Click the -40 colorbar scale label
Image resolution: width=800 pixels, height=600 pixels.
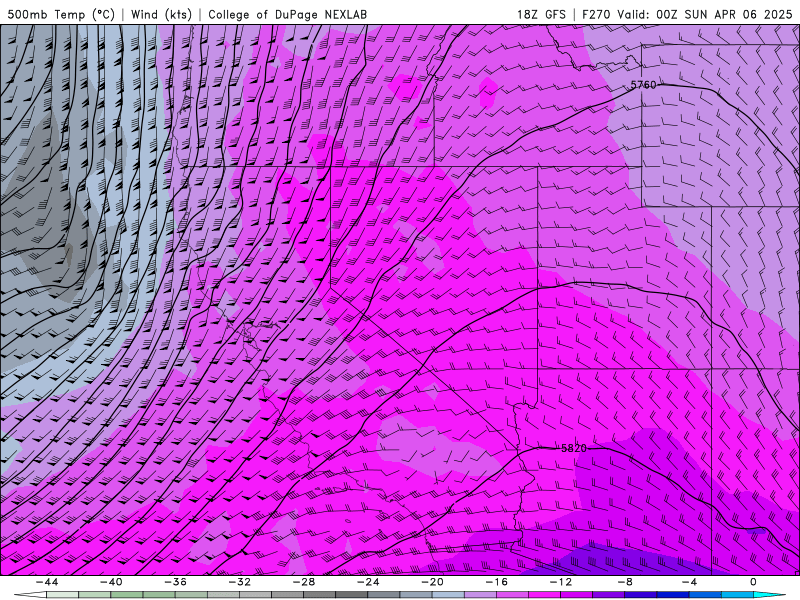tap(111, 582)
